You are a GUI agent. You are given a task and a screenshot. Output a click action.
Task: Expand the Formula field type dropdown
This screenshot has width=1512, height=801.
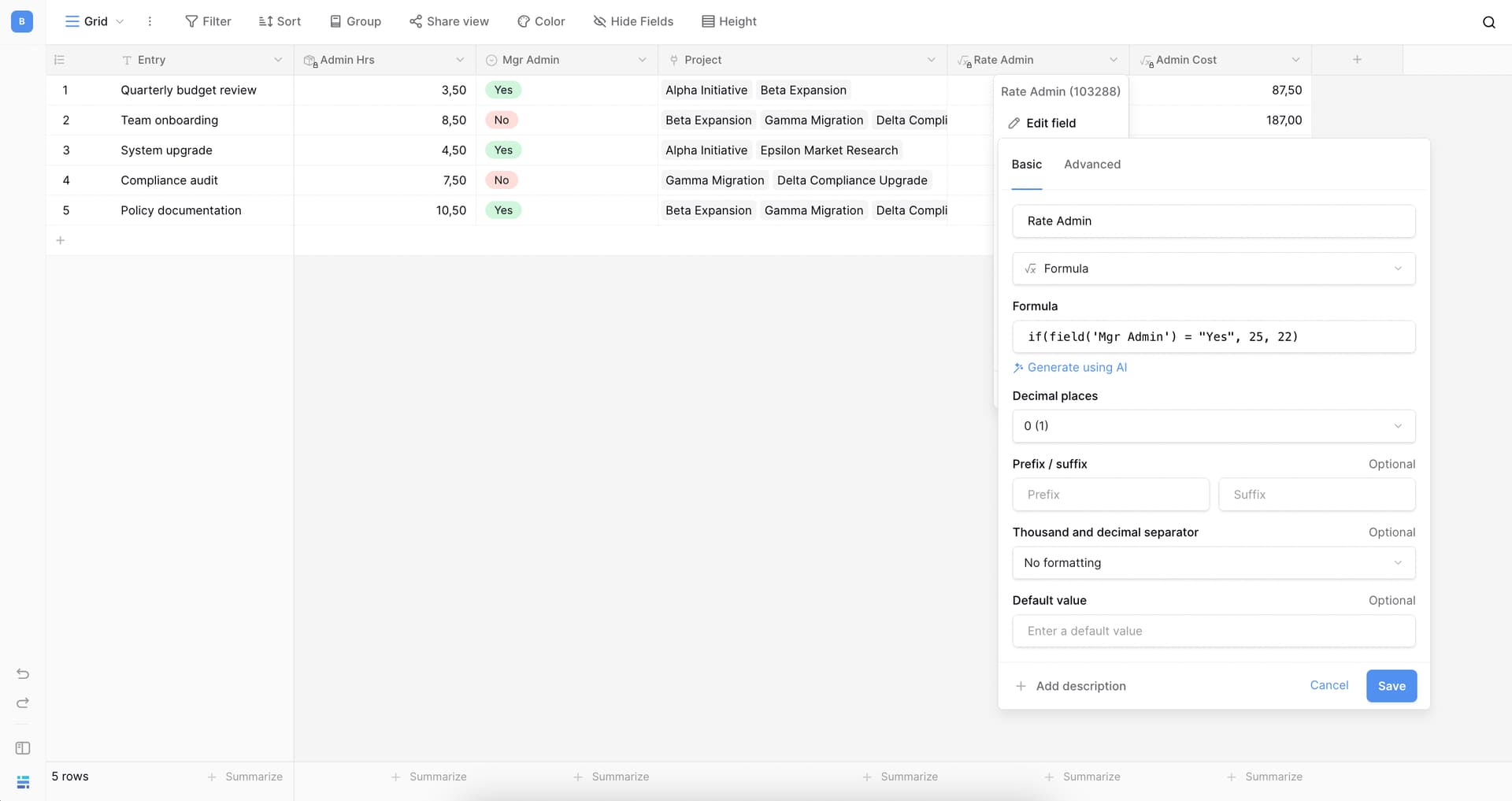coord(1213,269)
